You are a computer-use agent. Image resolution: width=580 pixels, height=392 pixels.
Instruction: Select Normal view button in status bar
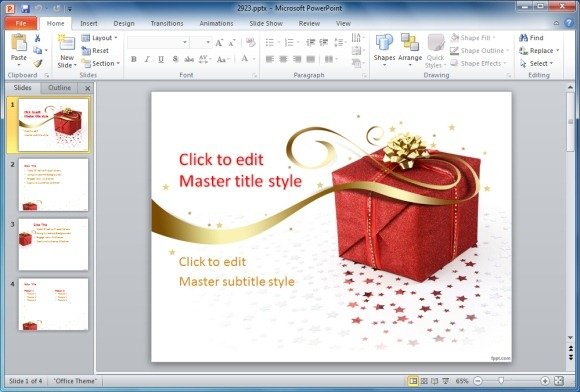413,381
